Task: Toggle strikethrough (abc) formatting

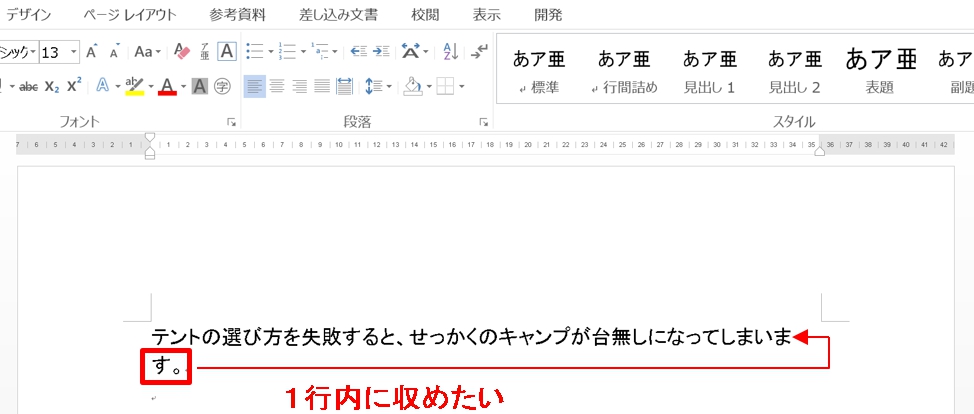Action: [x=29, y=86]
